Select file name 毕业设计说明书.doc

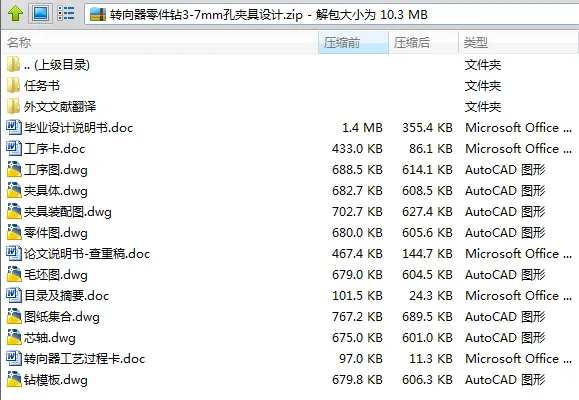point(79,128)
